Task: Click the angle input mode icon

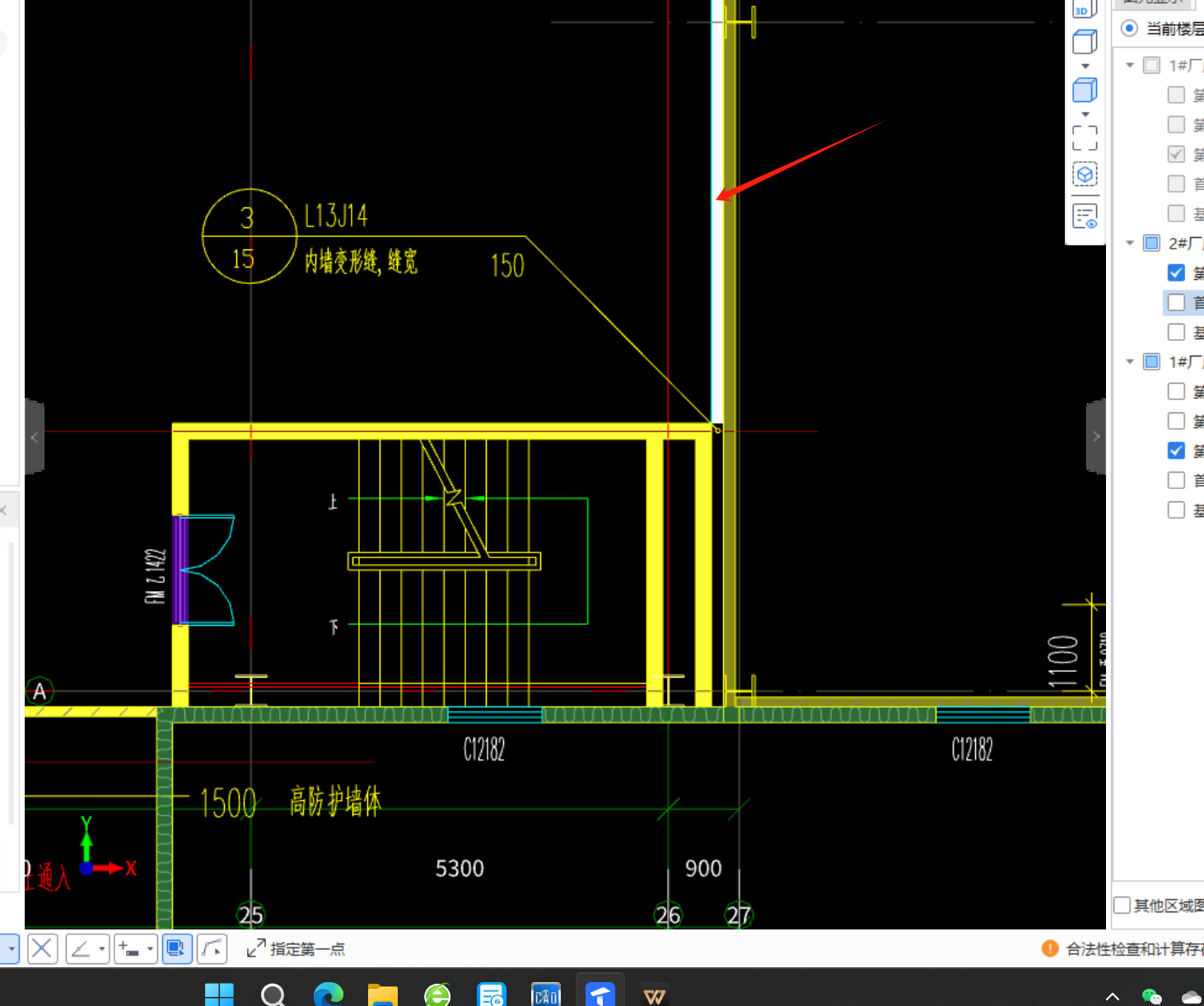Action: tap(81, 948)
